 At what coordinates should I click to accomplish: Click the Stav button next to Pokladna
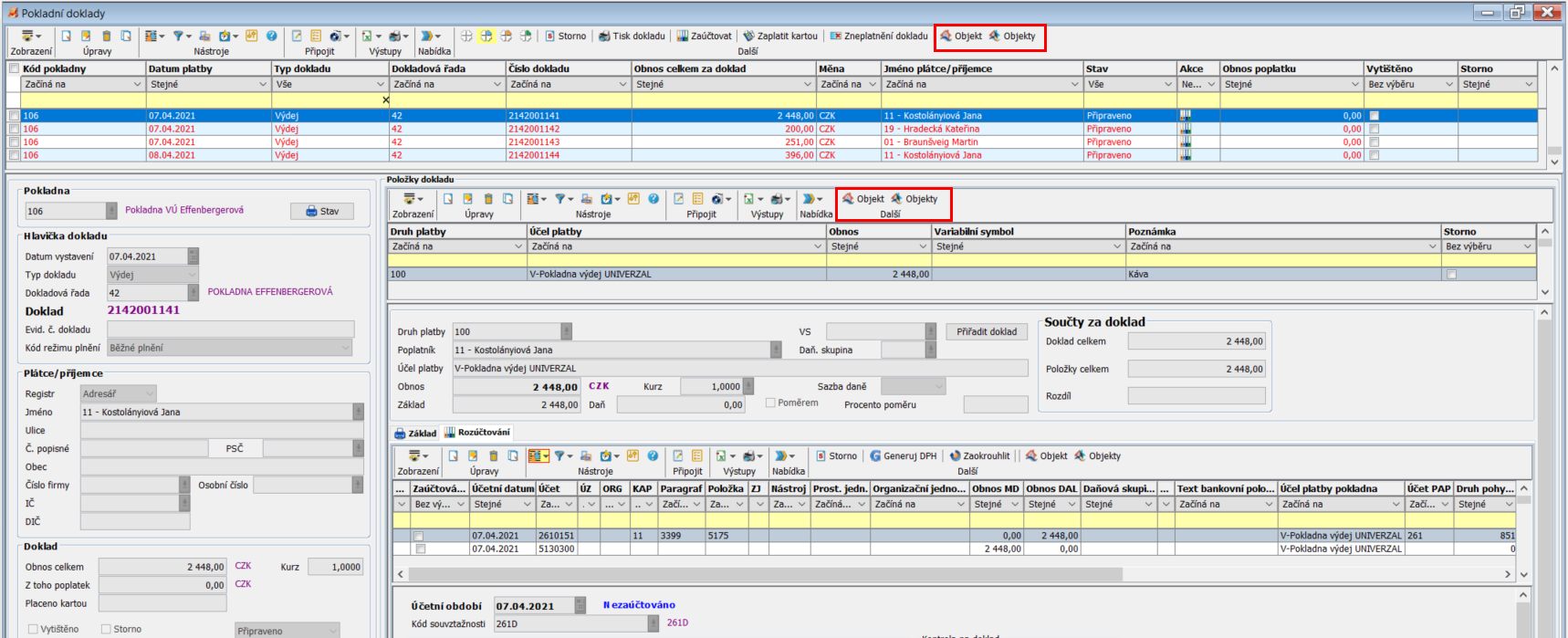(322, 212)
